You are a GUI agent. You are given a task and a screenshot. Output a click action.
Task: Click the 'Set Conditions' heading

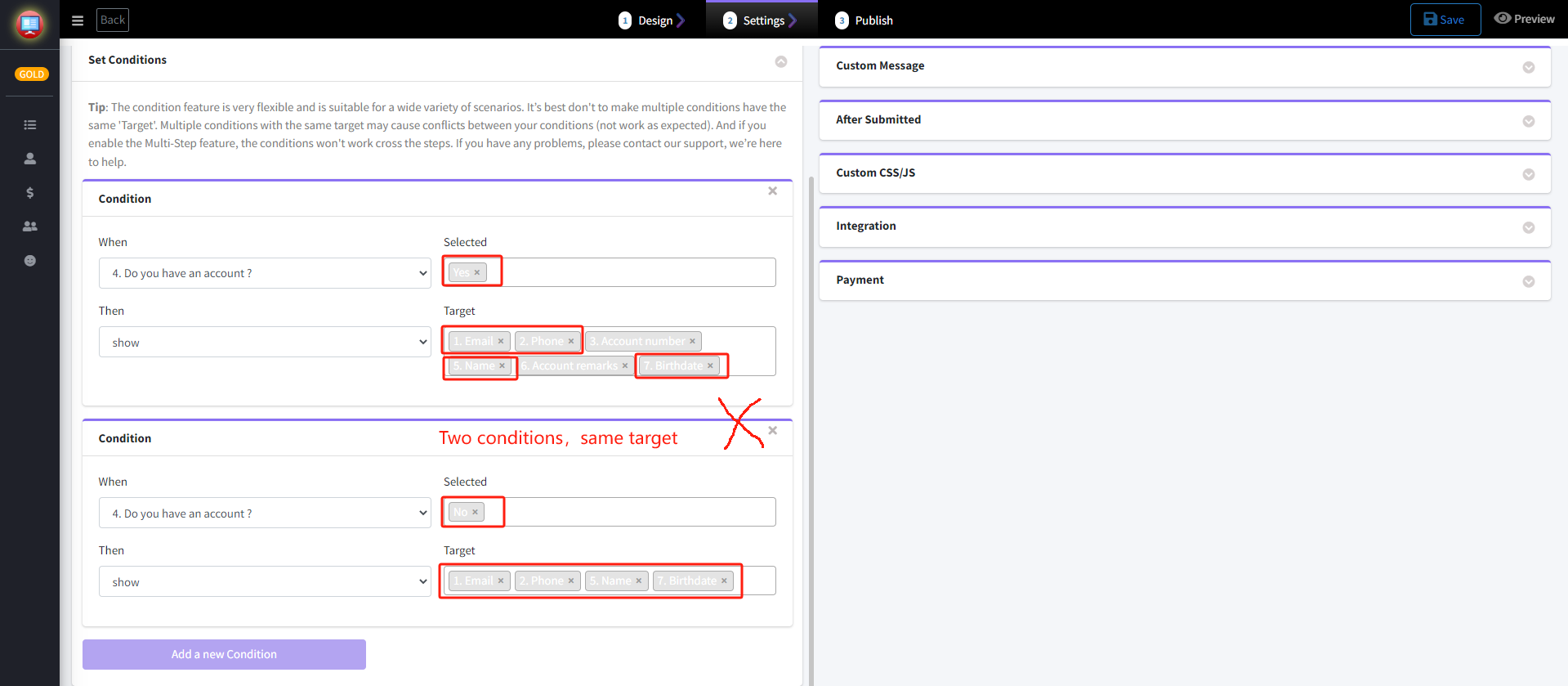point(127,60)
